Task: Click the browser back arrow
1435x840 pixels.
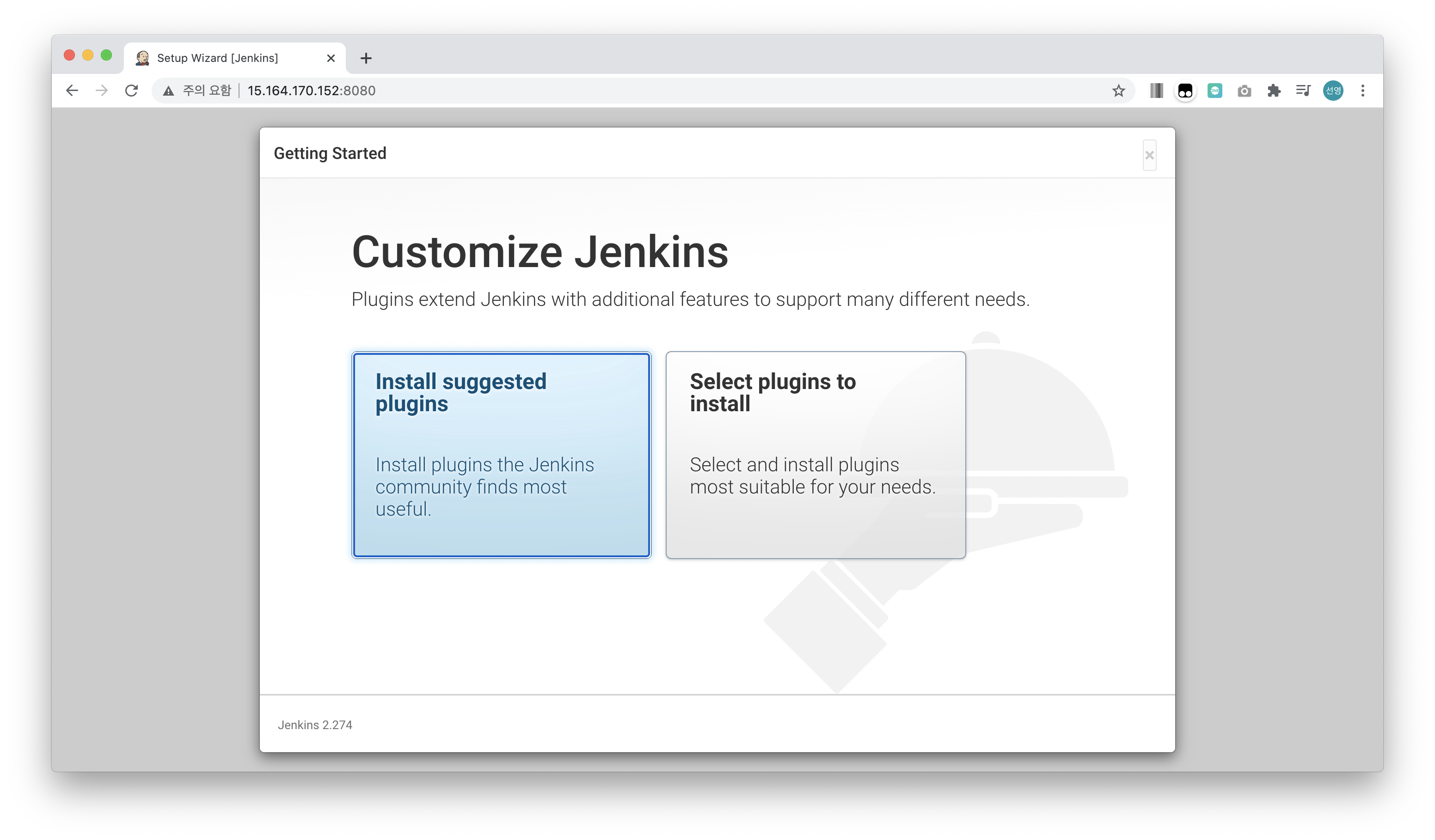Action: tap(72, 91)
